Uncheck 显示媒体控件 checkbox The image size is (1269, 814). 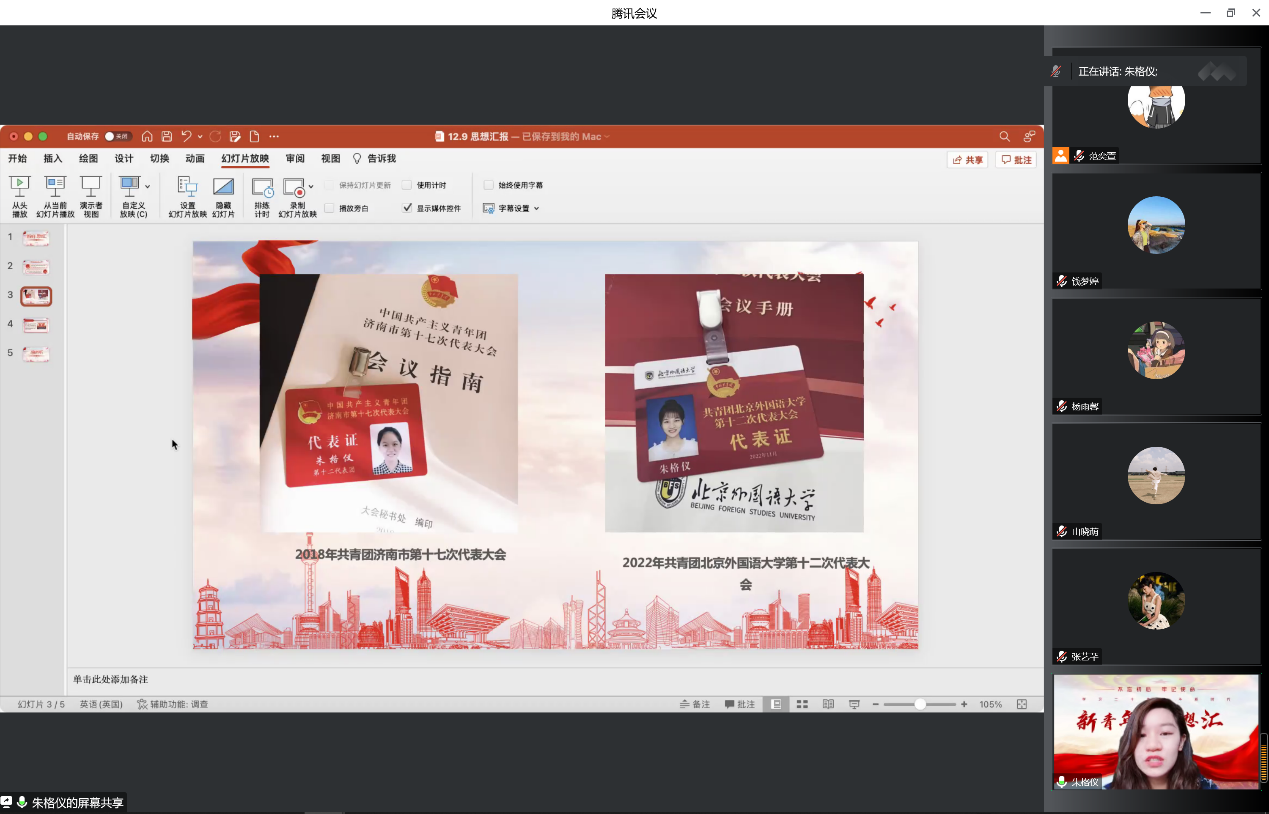pos(407,208)
